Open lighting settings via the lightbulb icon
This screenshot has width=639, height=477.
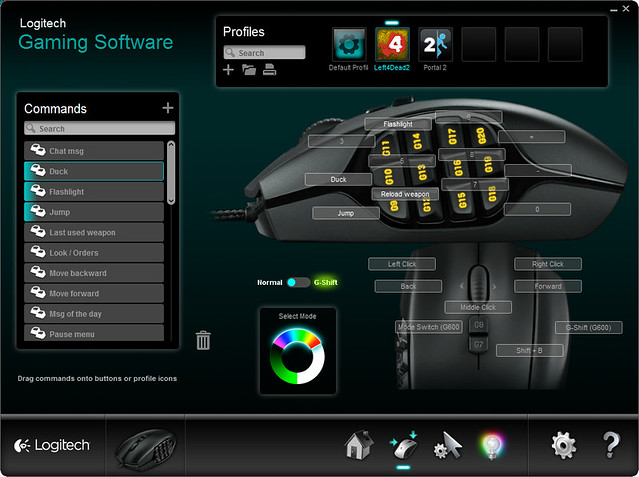point(491,446)
